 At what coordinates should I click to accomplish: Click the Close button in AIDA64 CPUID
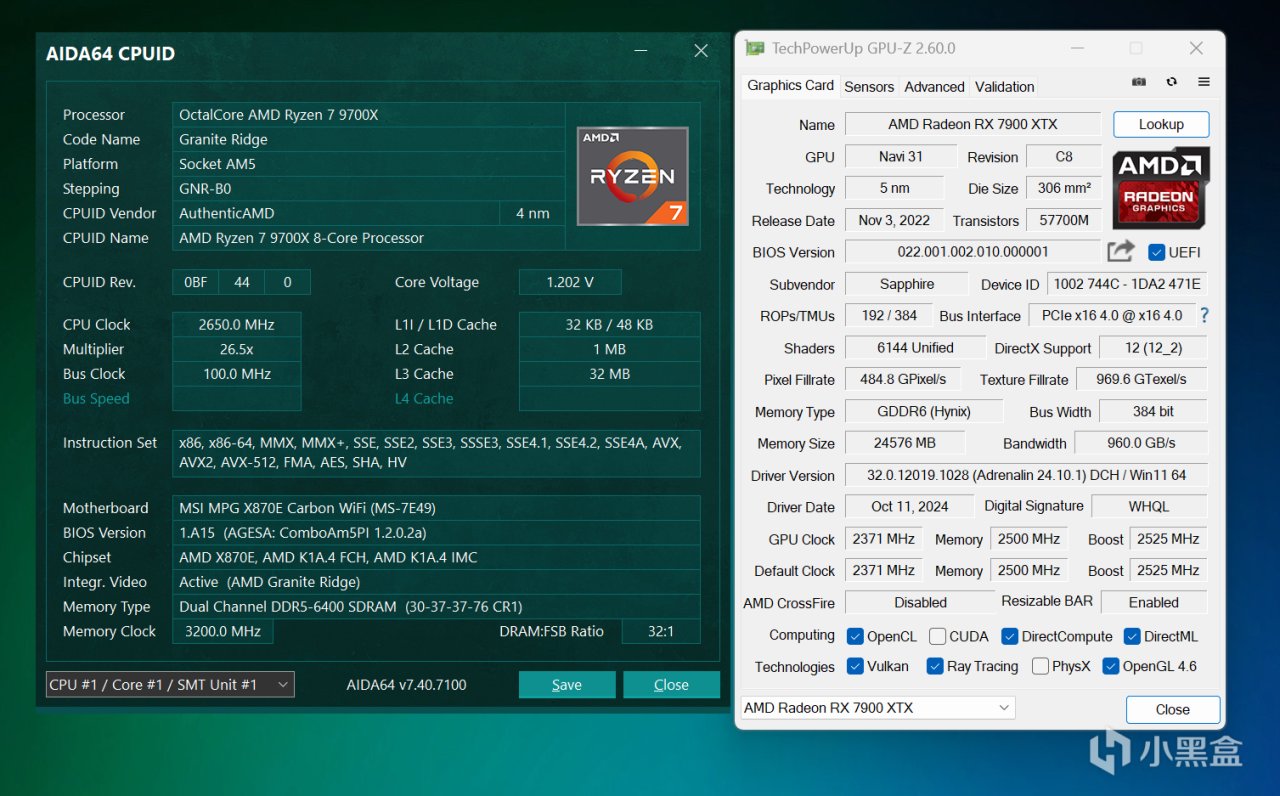pos(671,684)
